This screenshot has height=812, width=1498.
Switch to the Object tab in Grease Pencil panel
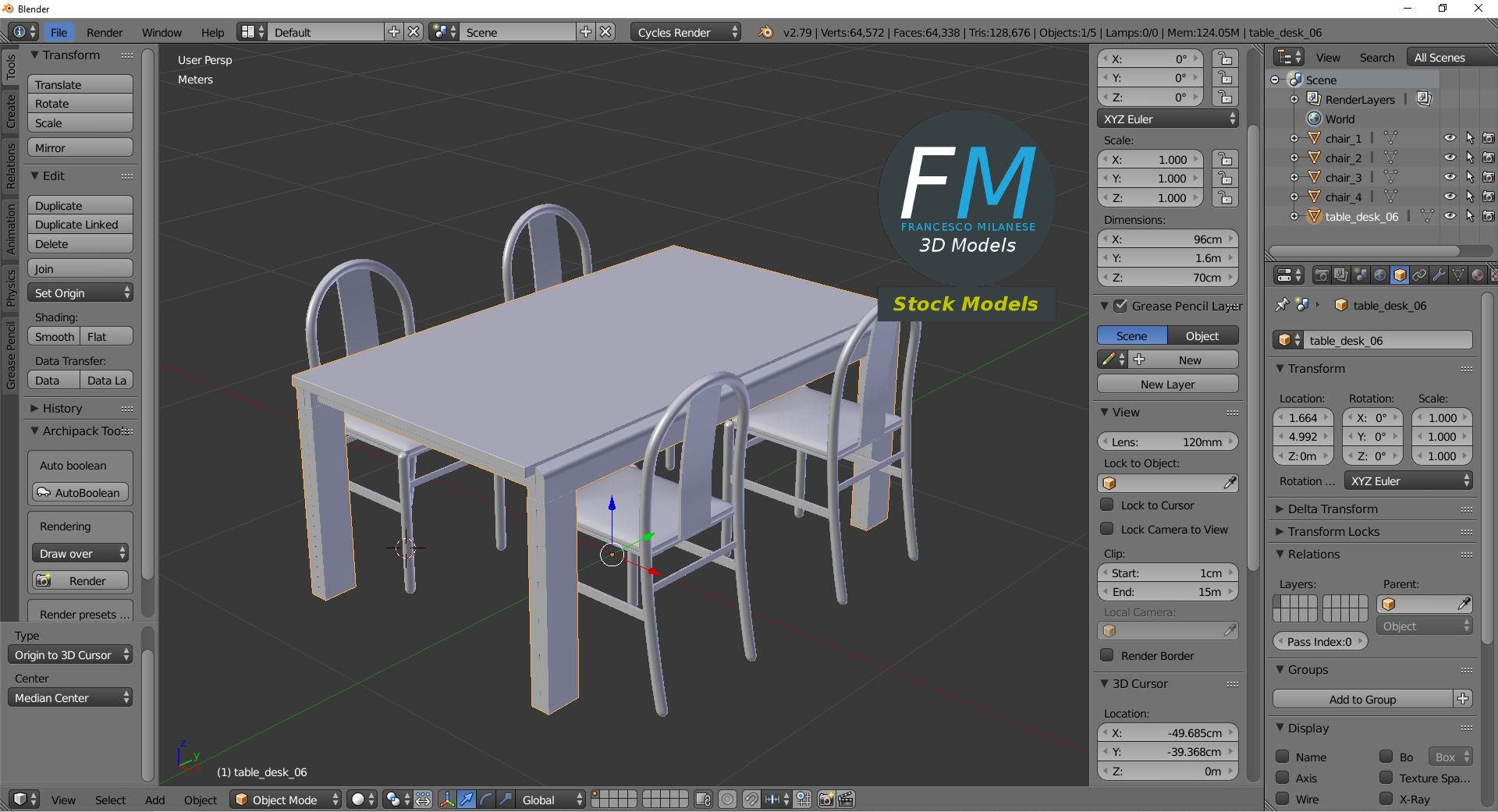[x=1202, y=335]
